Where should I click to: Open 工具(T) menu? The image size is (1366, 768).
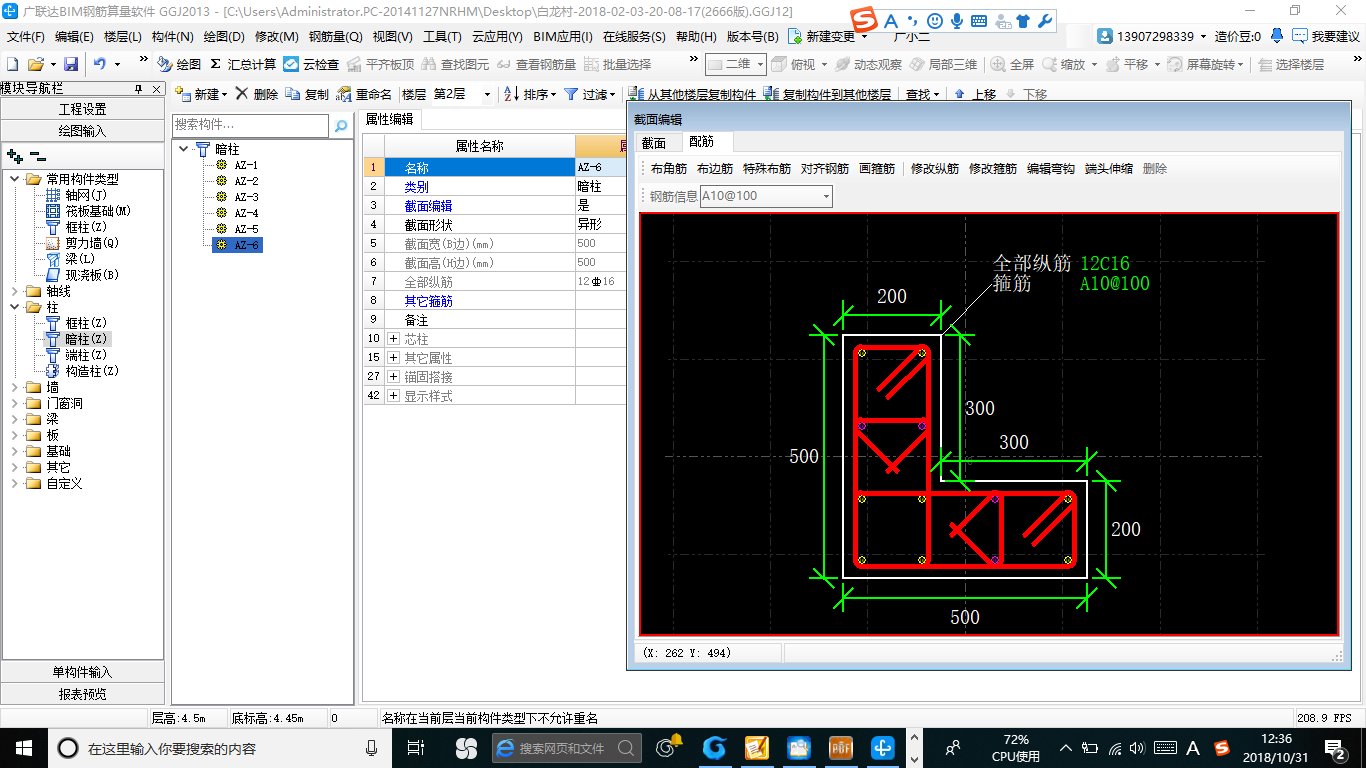pyautogui.click(x=442, y=36)
